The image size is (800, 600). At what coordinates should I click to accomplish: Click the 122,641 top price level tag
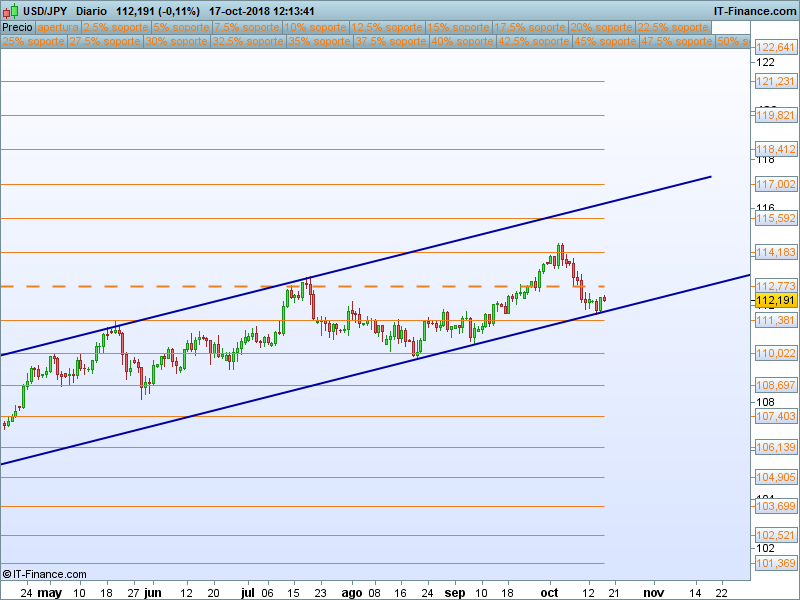coord(776,48)
